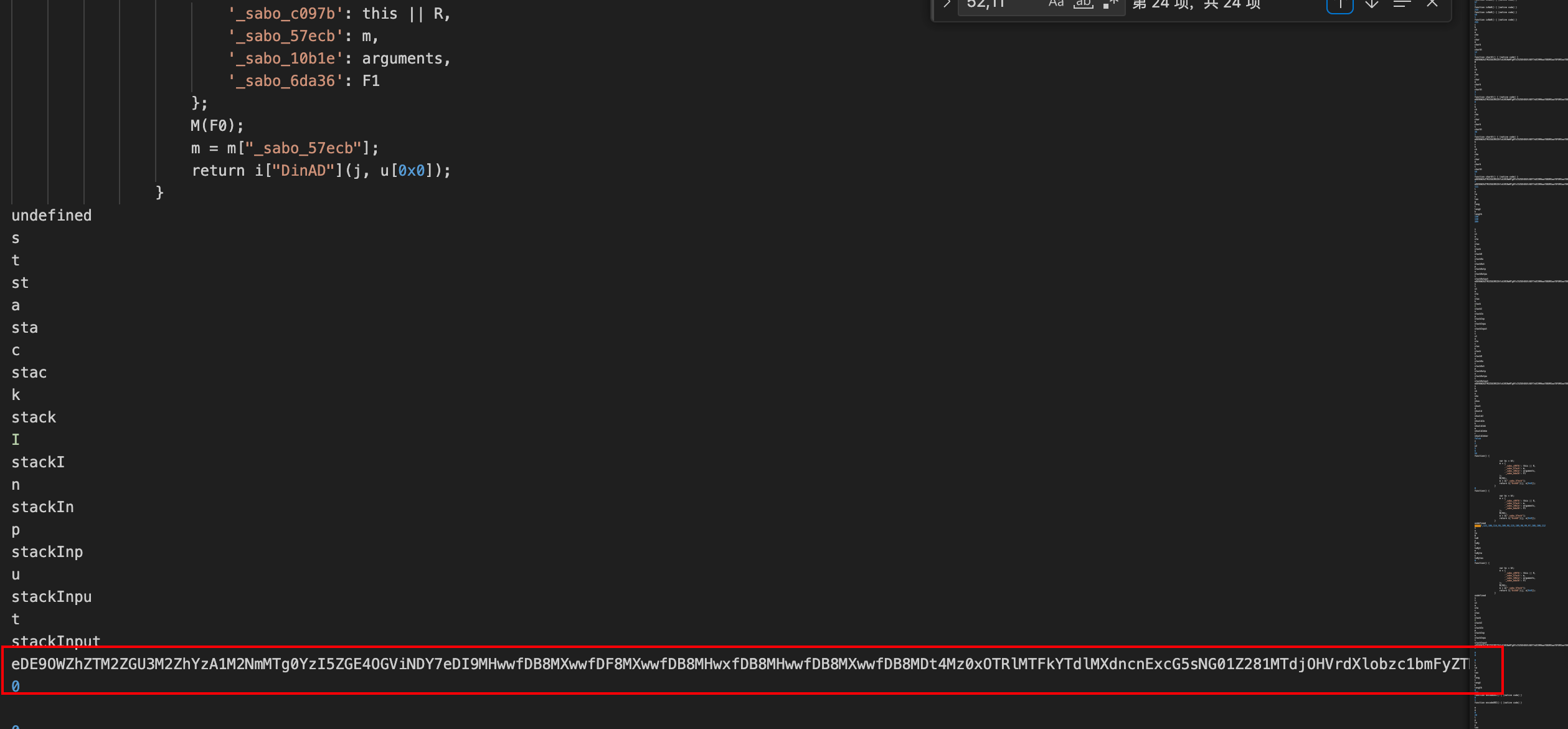Toggle Use Regular Expression option
Screen dimensions: 1568x729
(x=1110, y=4)
